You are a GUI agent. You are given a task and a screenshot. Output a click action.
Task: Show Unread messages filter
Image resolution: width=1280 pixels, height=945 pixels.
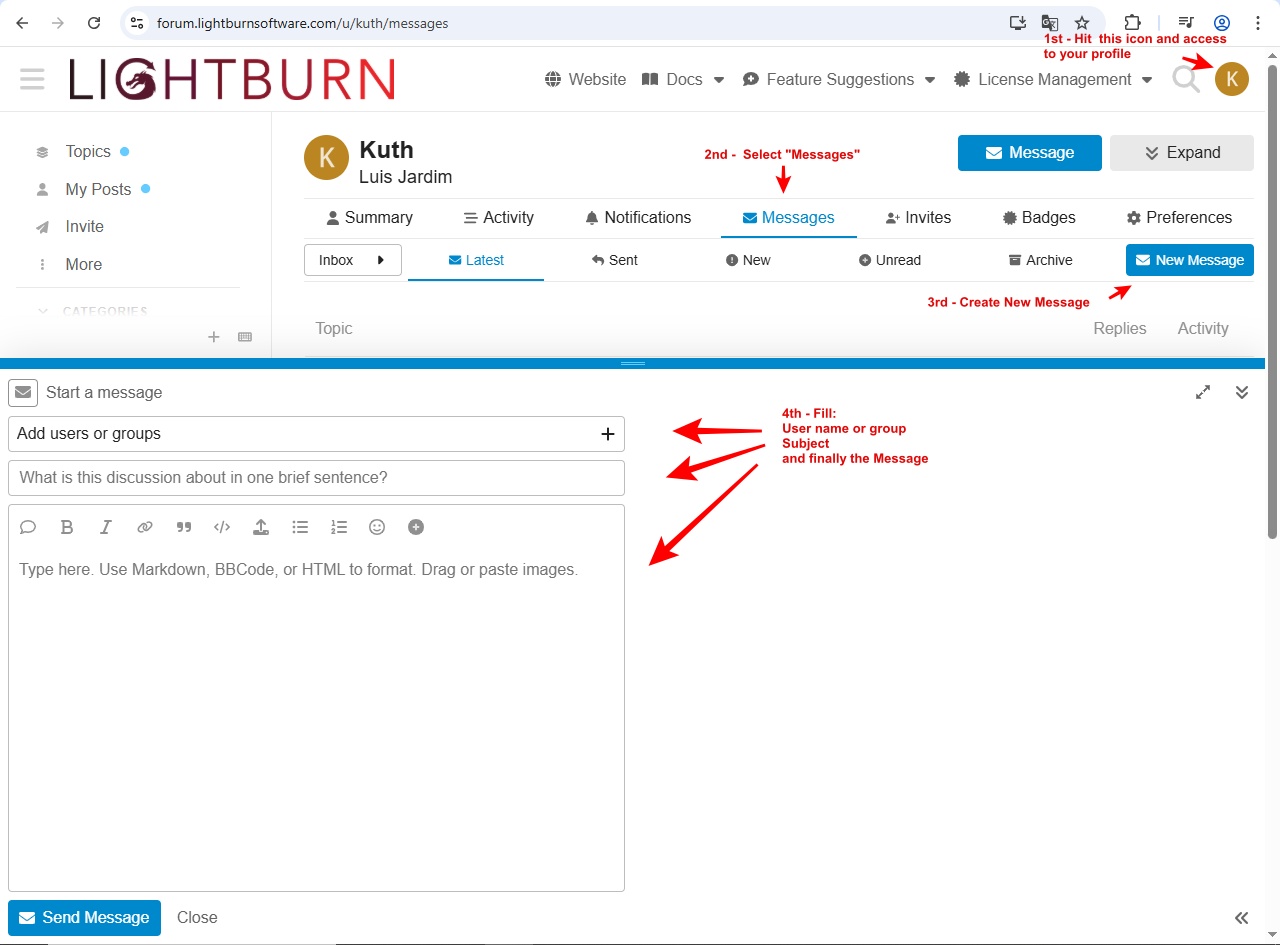(889, 260)
